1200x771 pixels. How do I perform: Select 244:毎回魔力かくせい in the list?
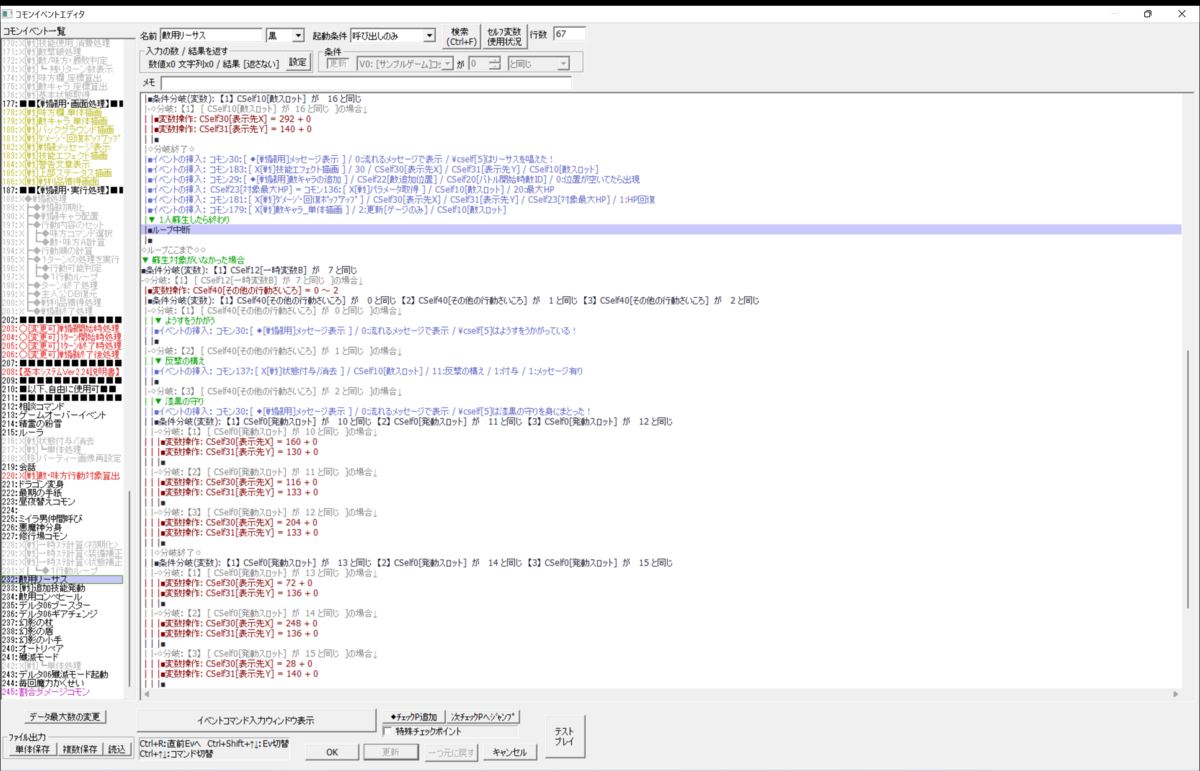pyautogui.click(x=41, y=683)
